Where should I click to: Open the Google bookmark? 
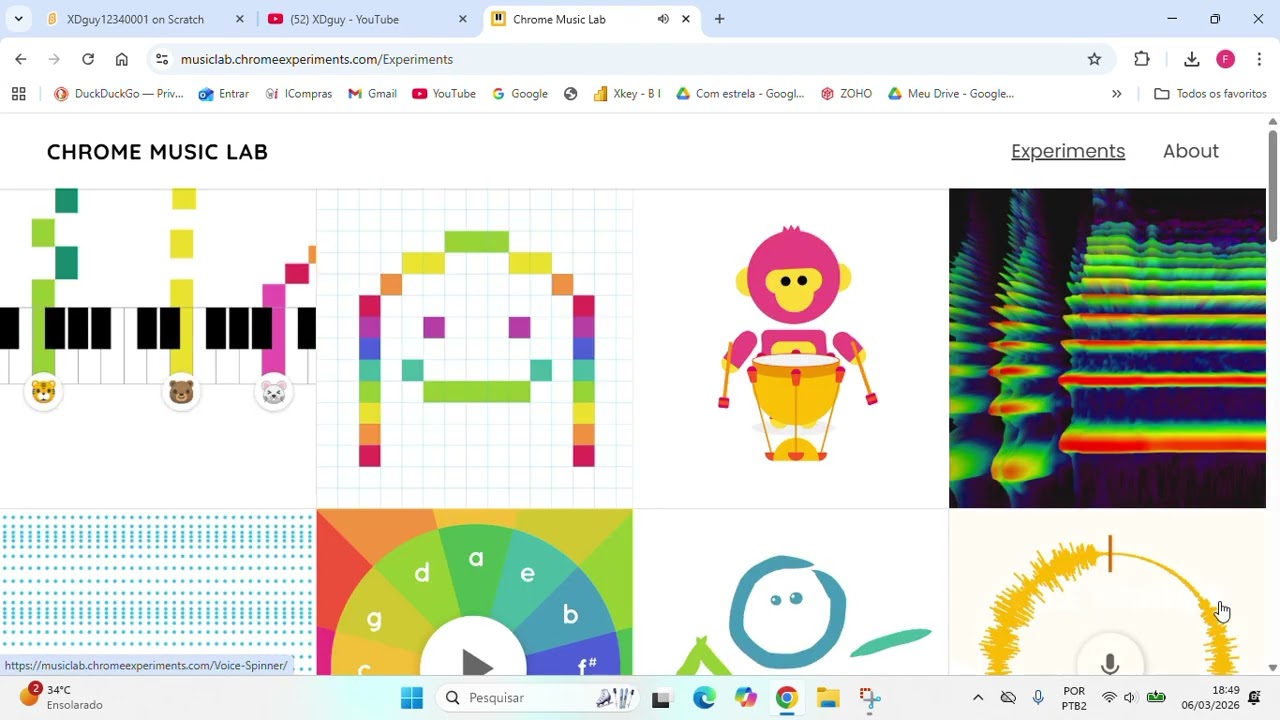click(x=520, y=94)
